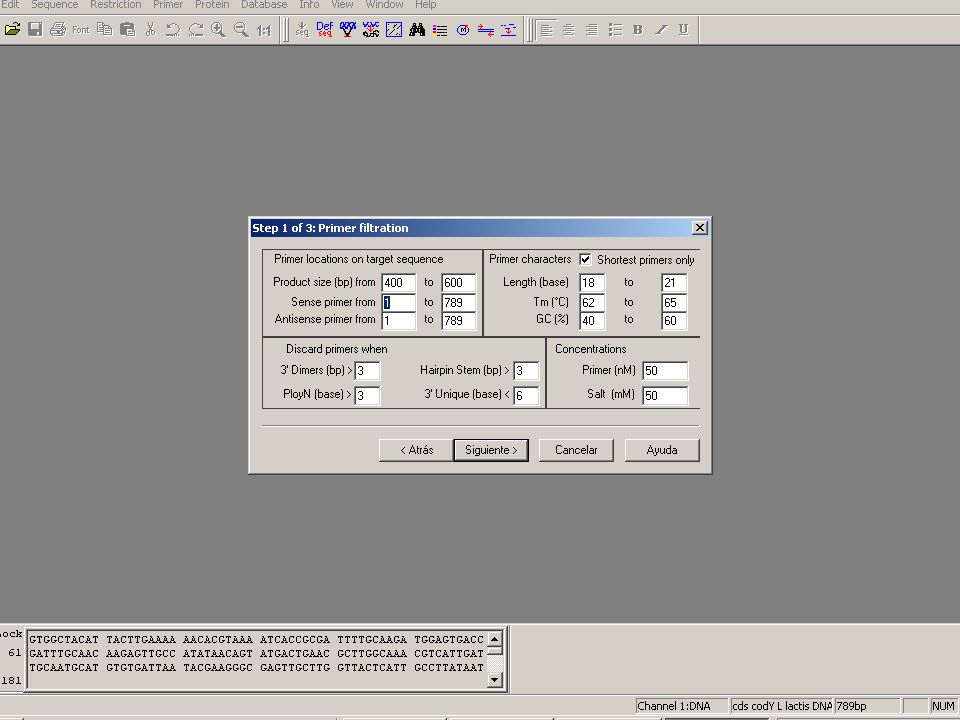Click the minimum Length field 18
Viewport: 960px width, 720px height.
coord(592,282)
